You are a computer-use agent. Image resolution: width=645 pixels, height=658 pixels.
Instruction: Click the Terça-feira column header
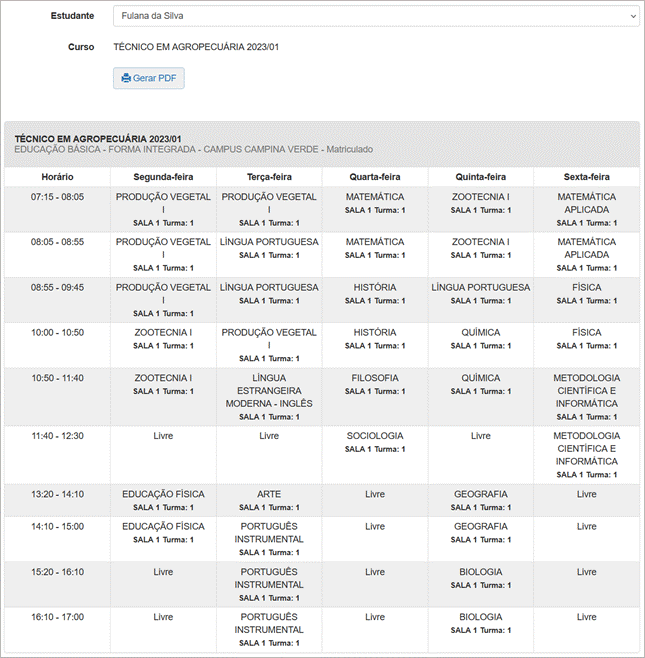[269, 177]
